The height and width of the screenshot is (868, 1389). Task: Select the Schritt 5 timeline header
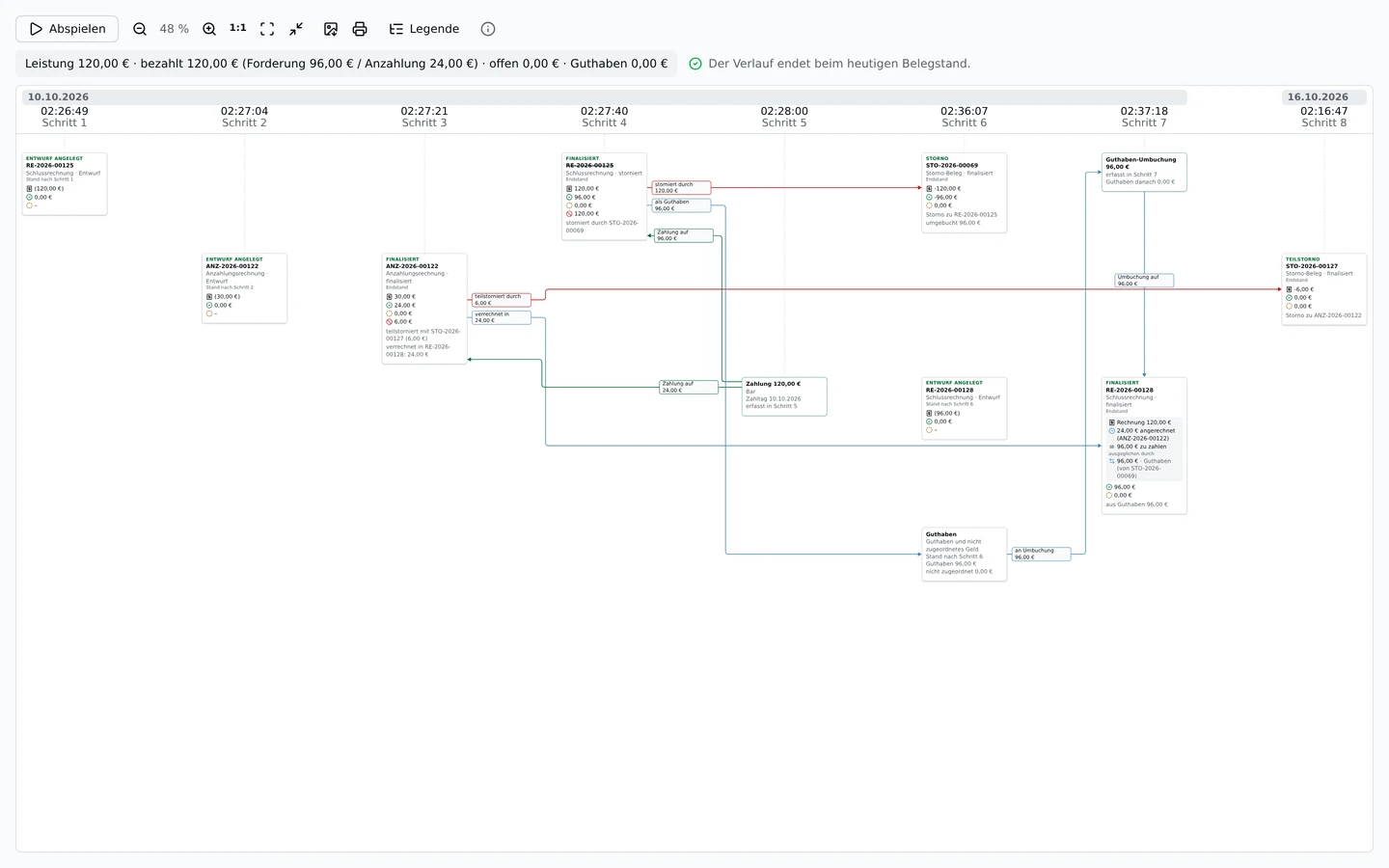coord(784,117)
